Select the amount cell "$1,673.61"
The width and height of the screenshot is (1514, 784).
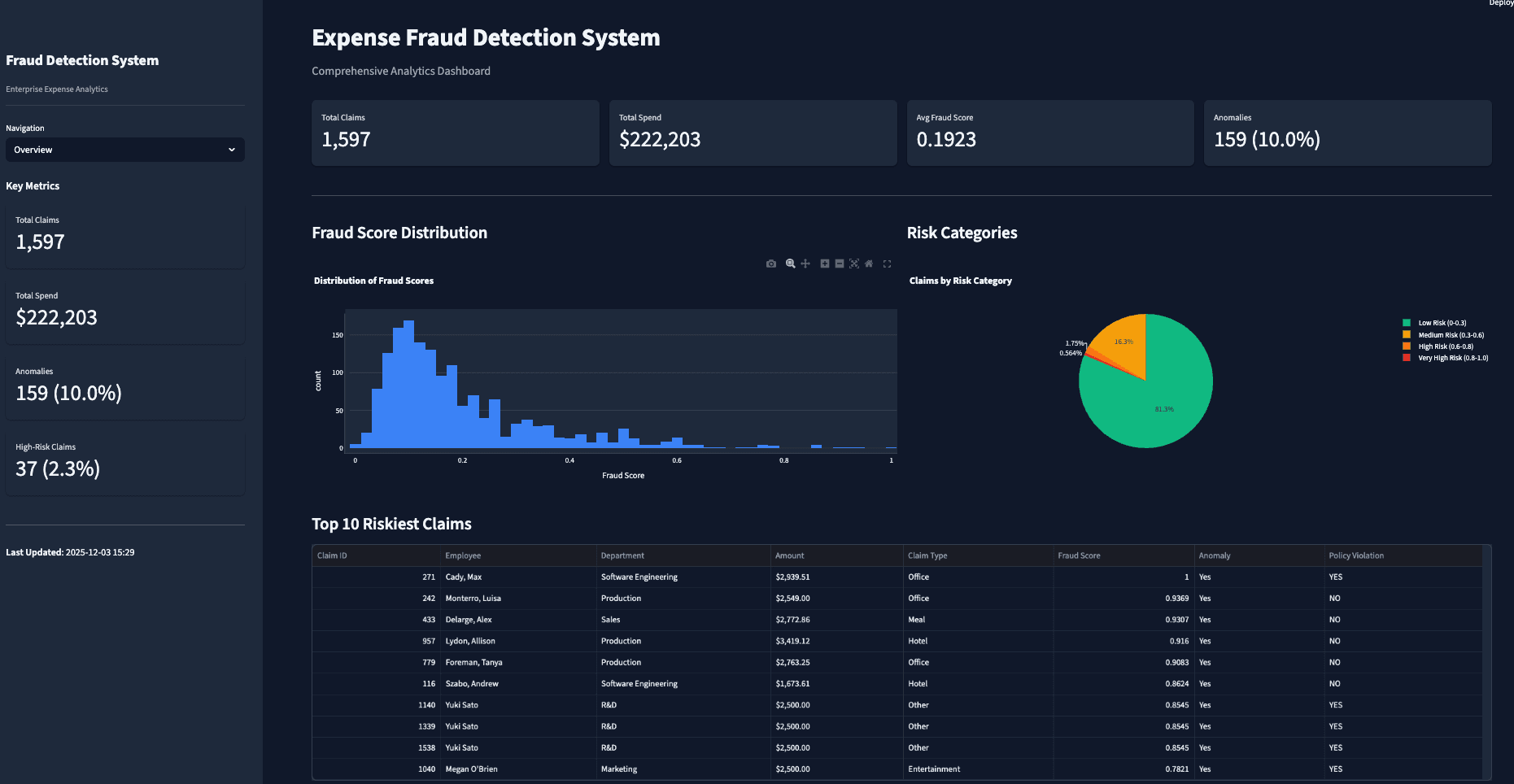(837, 684)
